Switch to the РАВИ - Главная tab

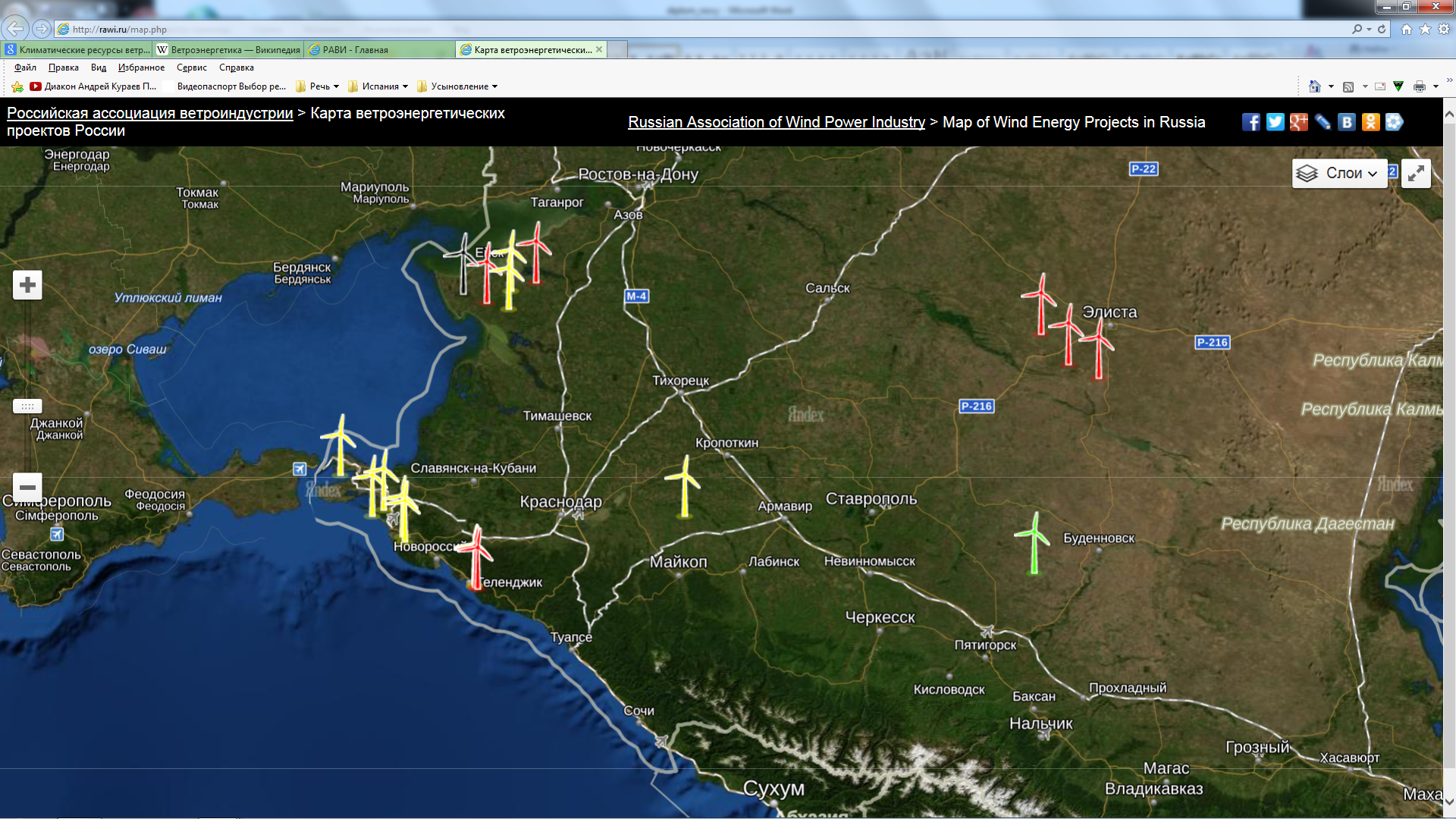point(379,50)
